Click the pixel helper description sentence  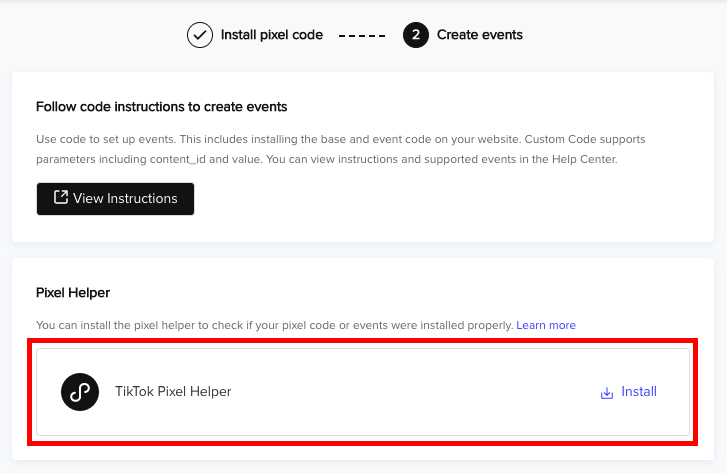pos(274,325)
